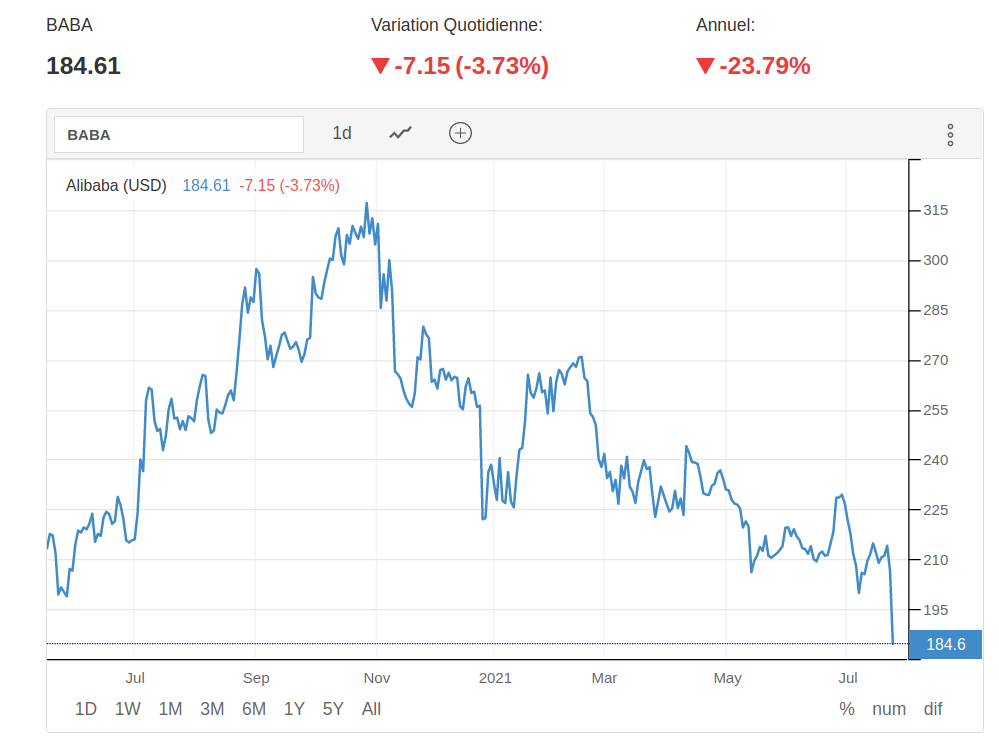Click the Alibaba (USD) series legend
Image resolution: width=999 pixels, height=752 pixels.
point(116,185)
